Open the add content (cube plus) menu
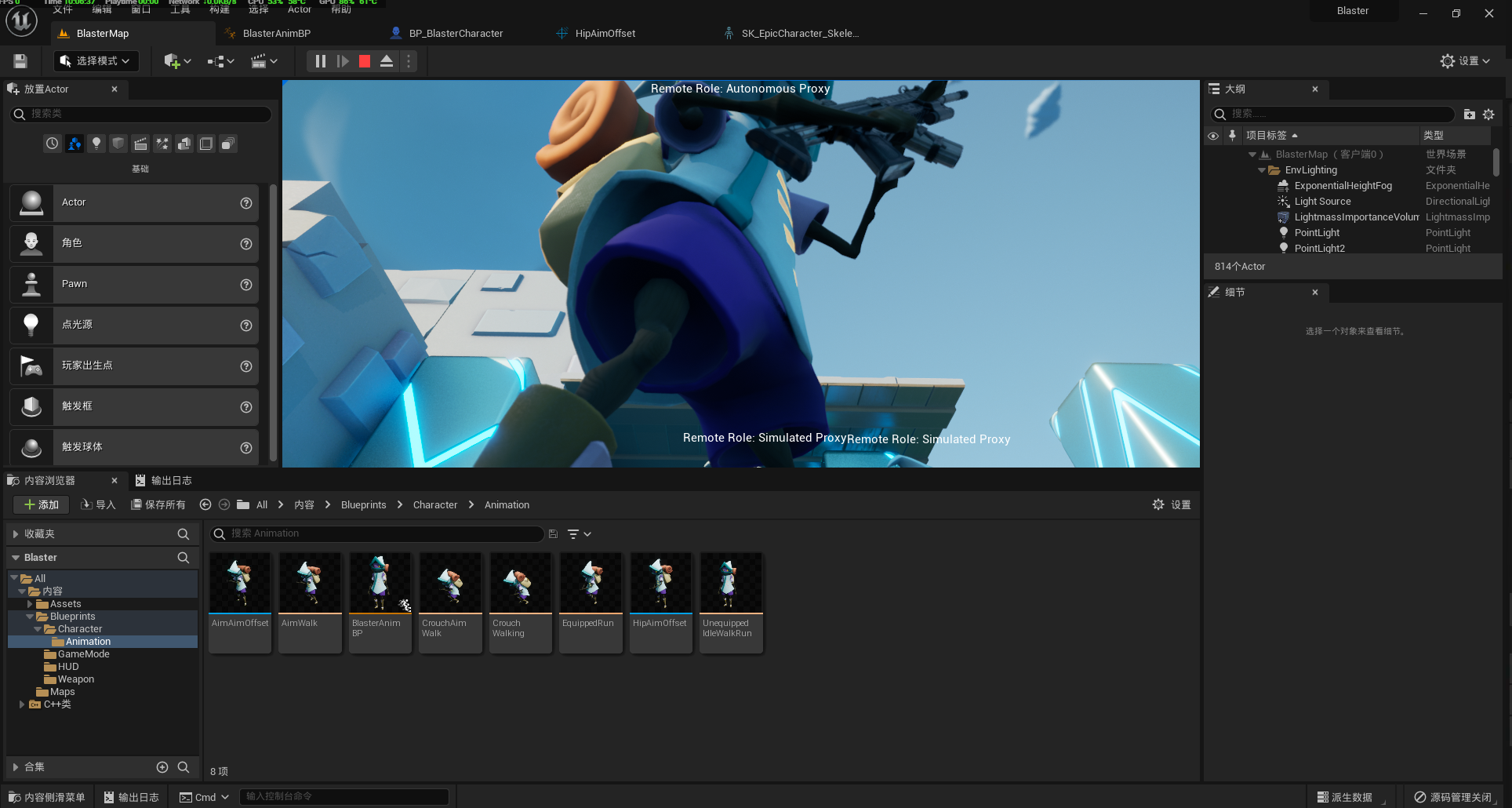 177,61
